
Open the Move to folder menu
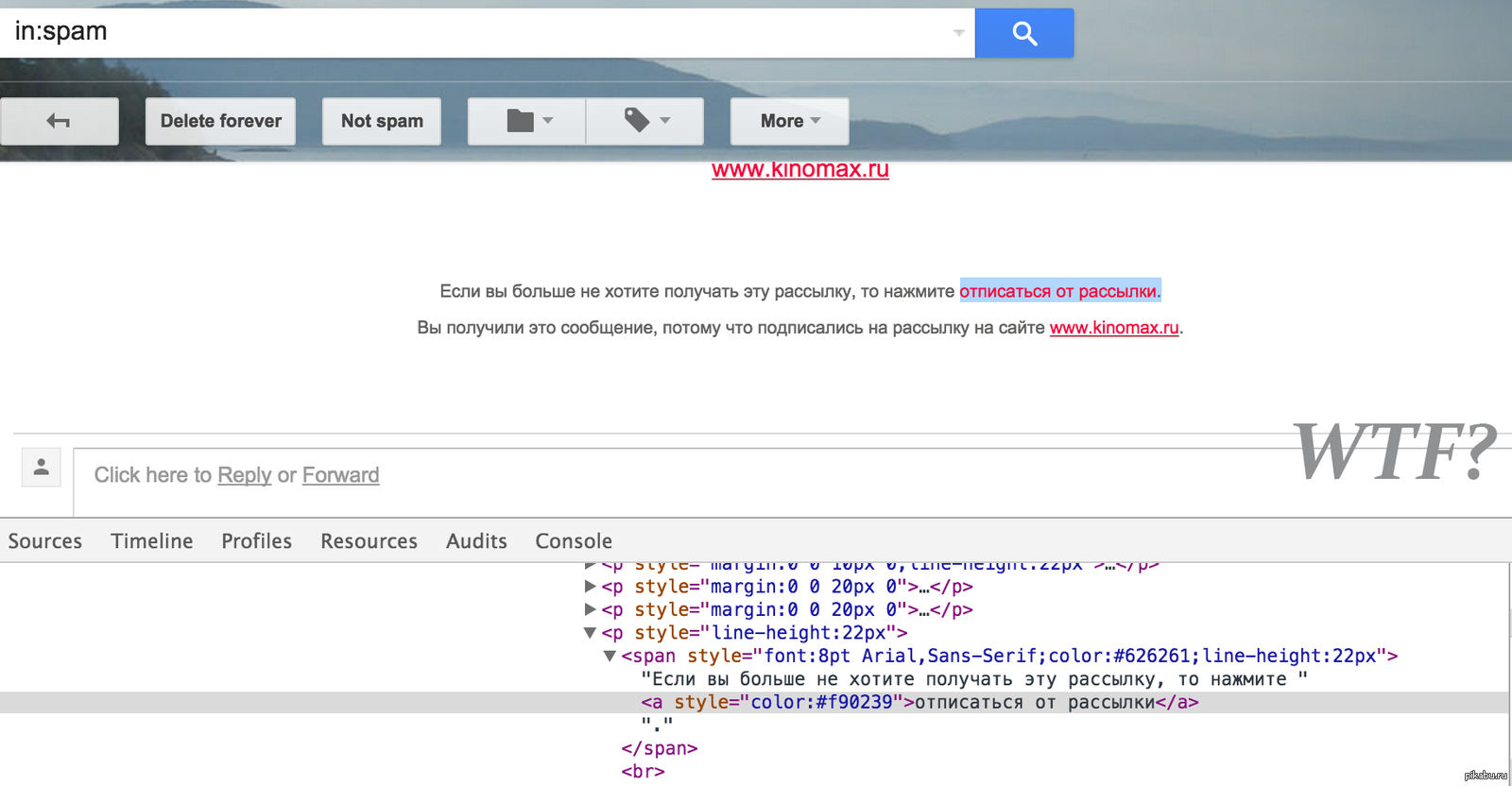pos(527,121)
